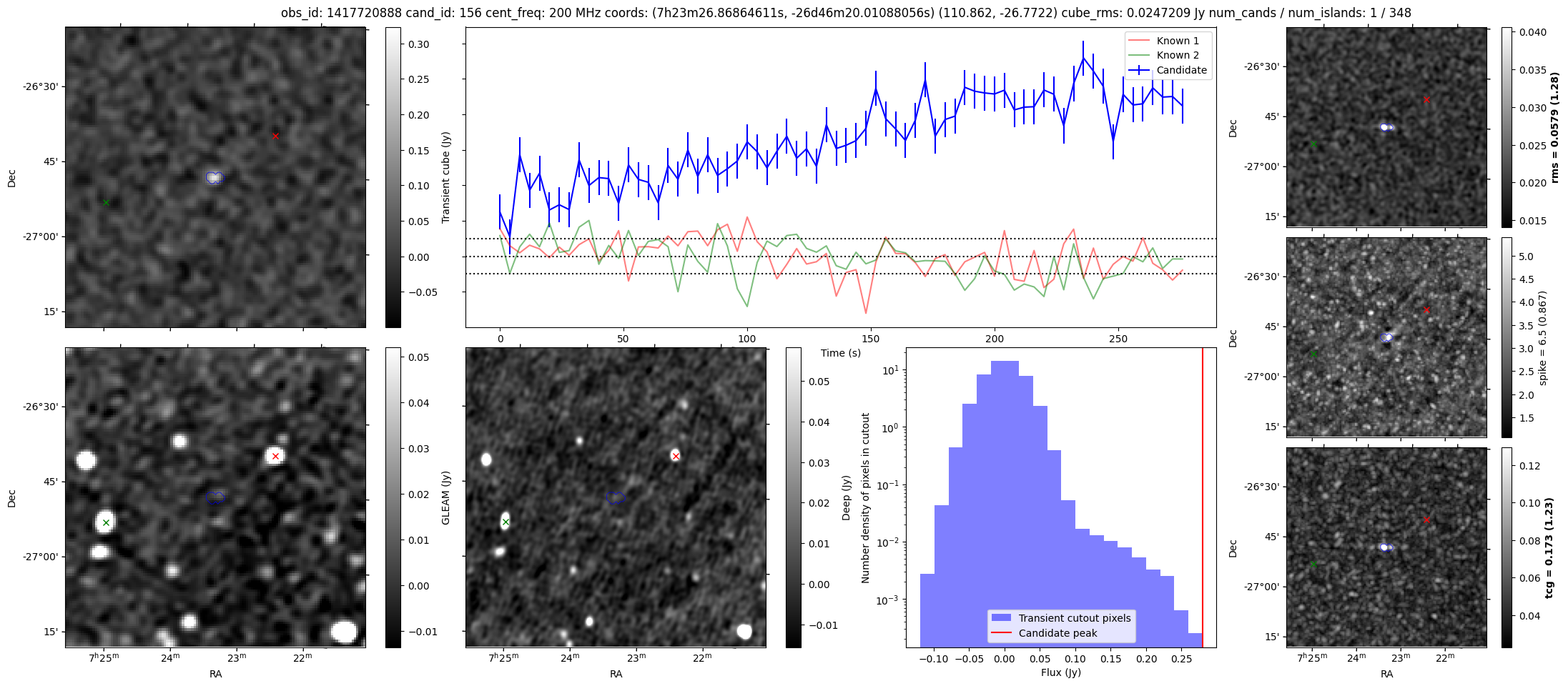The height and width of the screenshot is (686, 1568).
Task: Click the red x marker in the top-left transient image
Action: pyautogui.click(x=275, y=136)
